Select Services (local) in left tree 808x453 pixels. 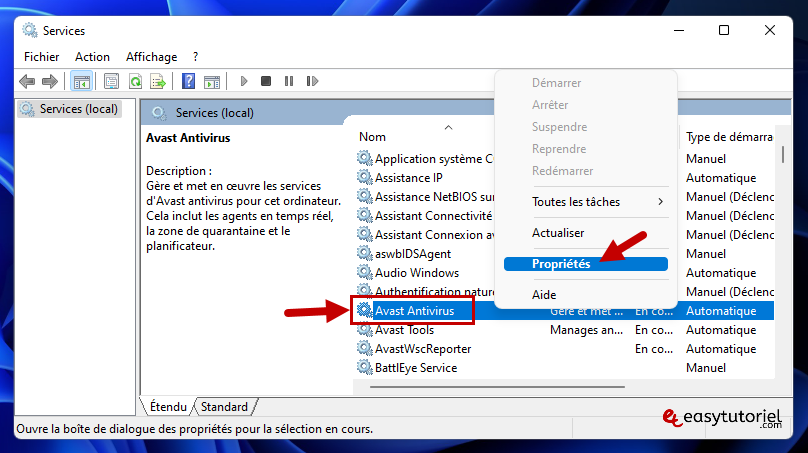click(69, 109)
